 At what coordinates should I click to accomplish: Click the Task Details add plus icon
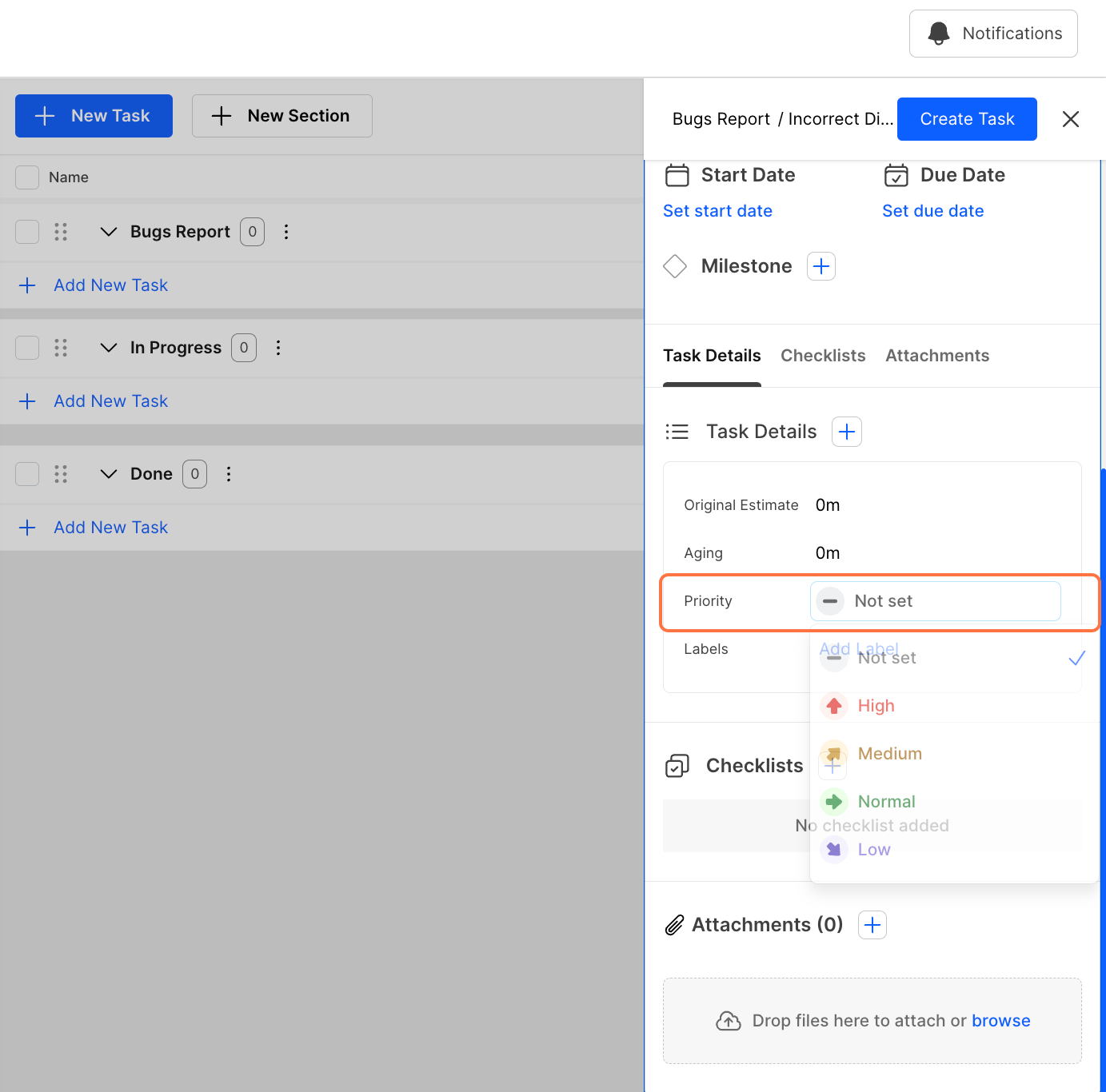[847, 432]
